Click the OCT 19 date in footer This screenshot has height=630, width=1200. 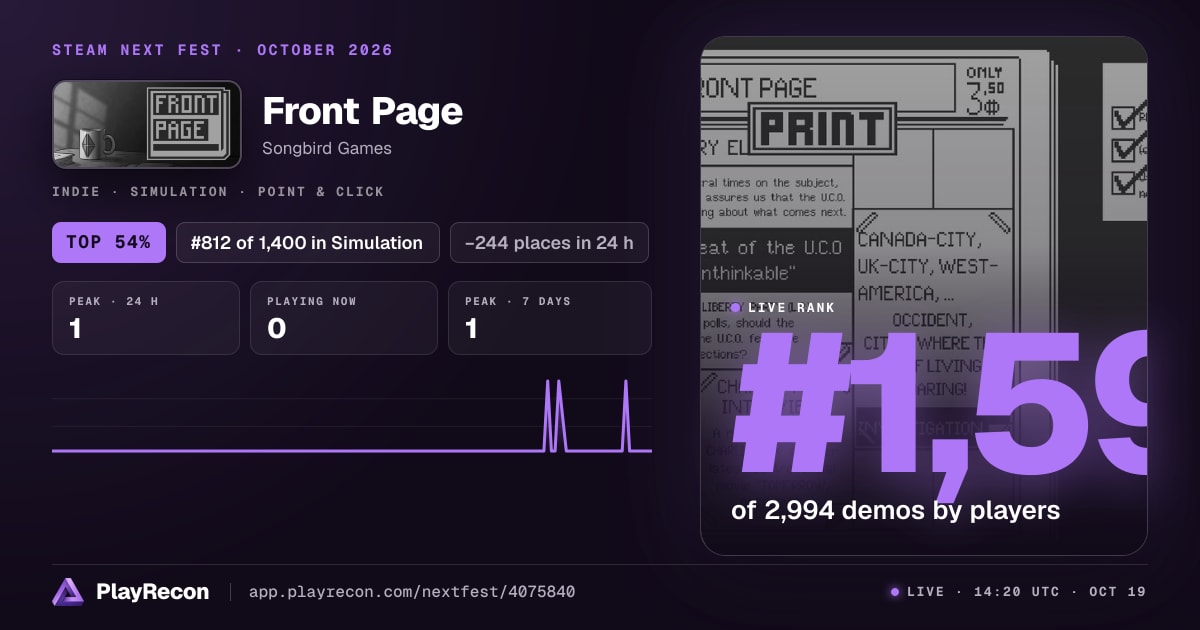1117,592
